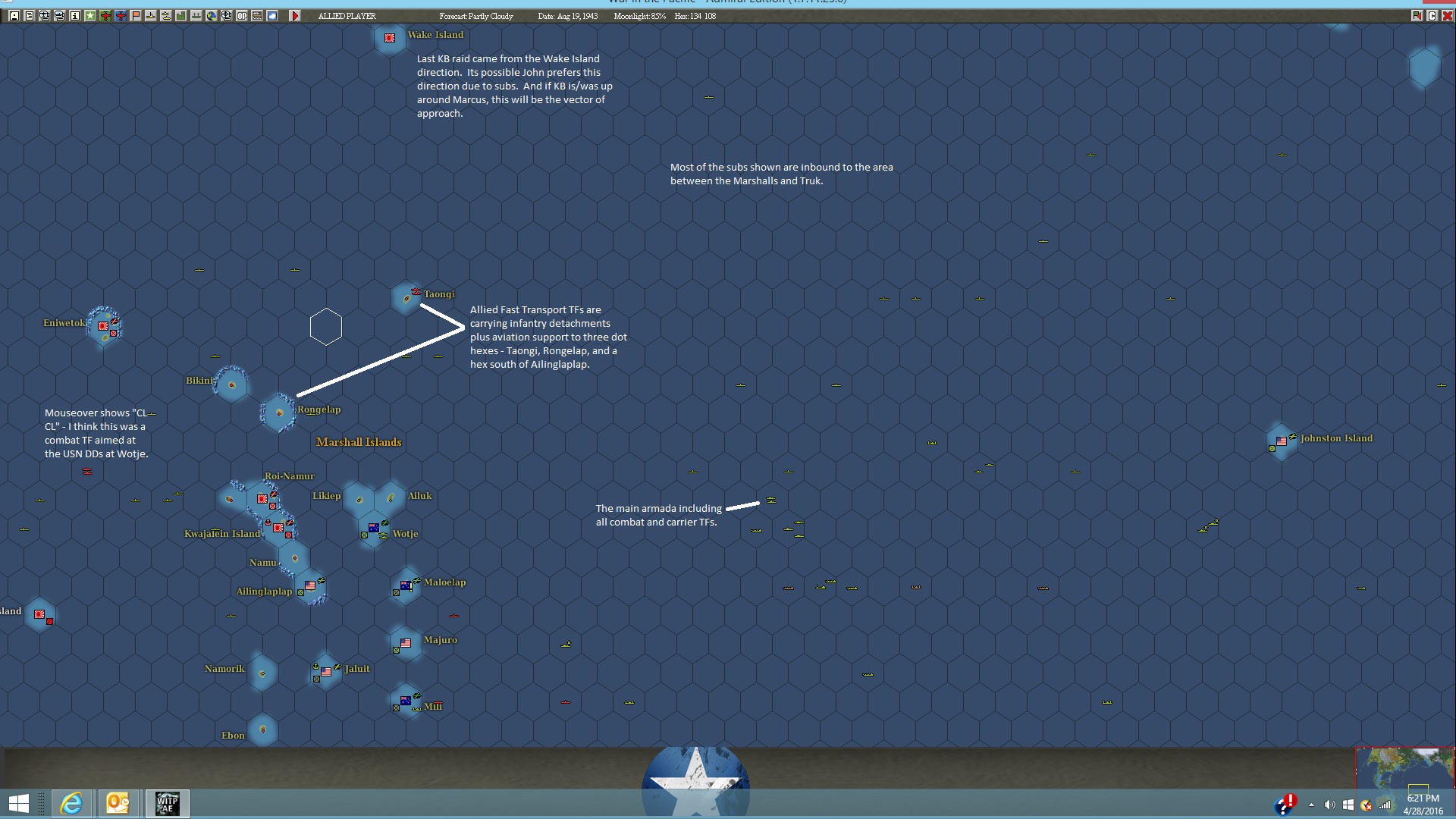
Task: Click the minimap thumbnail in corner
Action: 1404,769
